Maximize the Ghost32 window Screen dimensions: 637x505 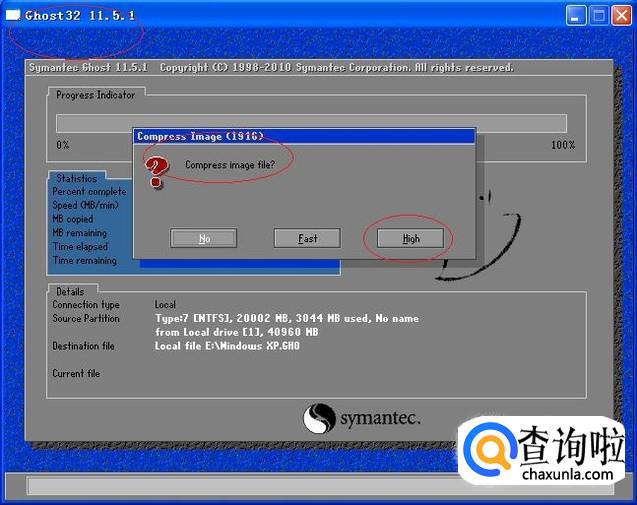(x=599, y=16)
